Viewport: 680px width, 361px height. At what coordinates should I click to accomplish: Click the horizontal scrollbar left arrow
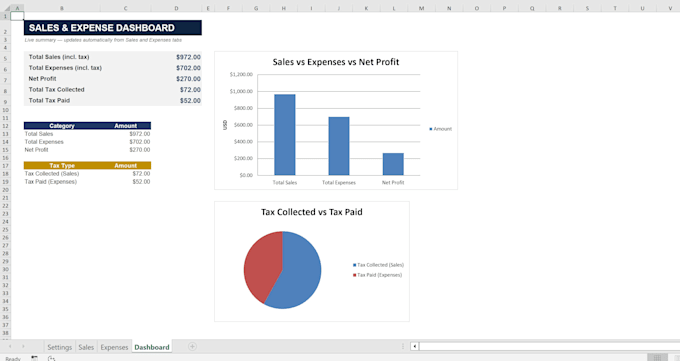[x=415, y=346]
